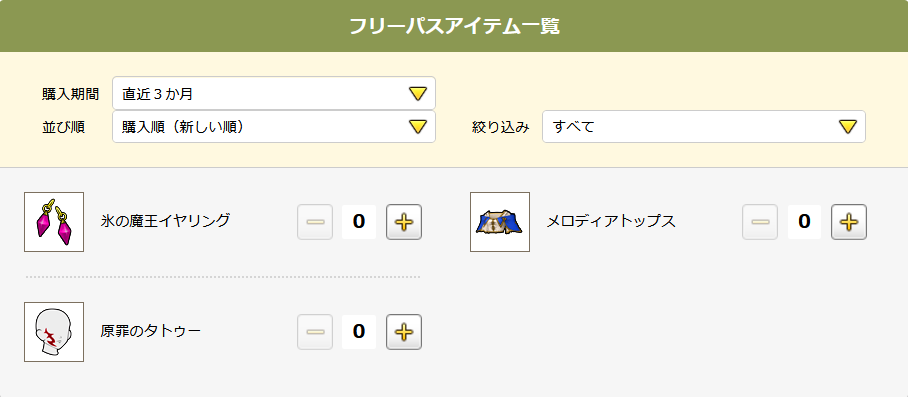Open the 絞り込み filter dropdown
This screenshot has height=397, width=908.
point(704,127)
